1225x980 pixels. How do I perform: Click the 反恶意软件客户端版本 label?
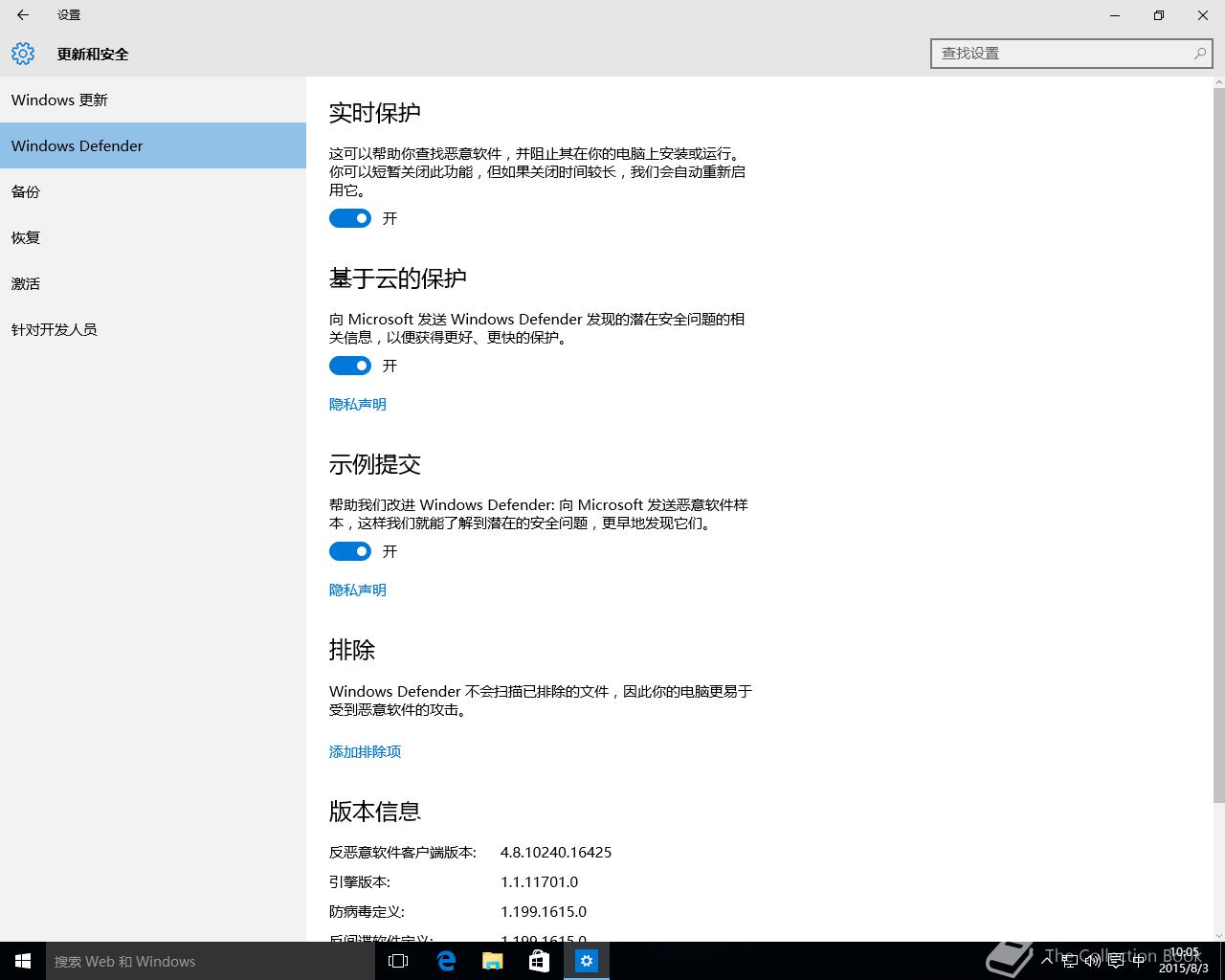pos(403,852)
